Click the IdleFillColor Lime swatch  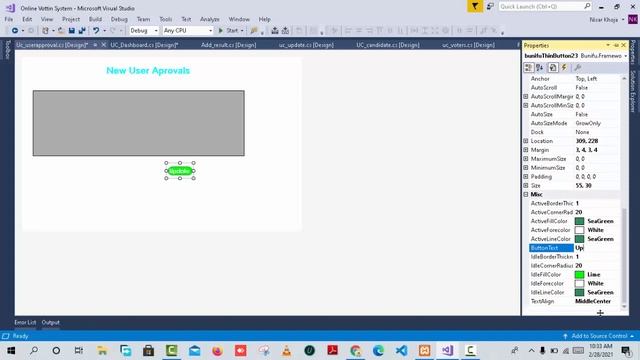point(579,275)
